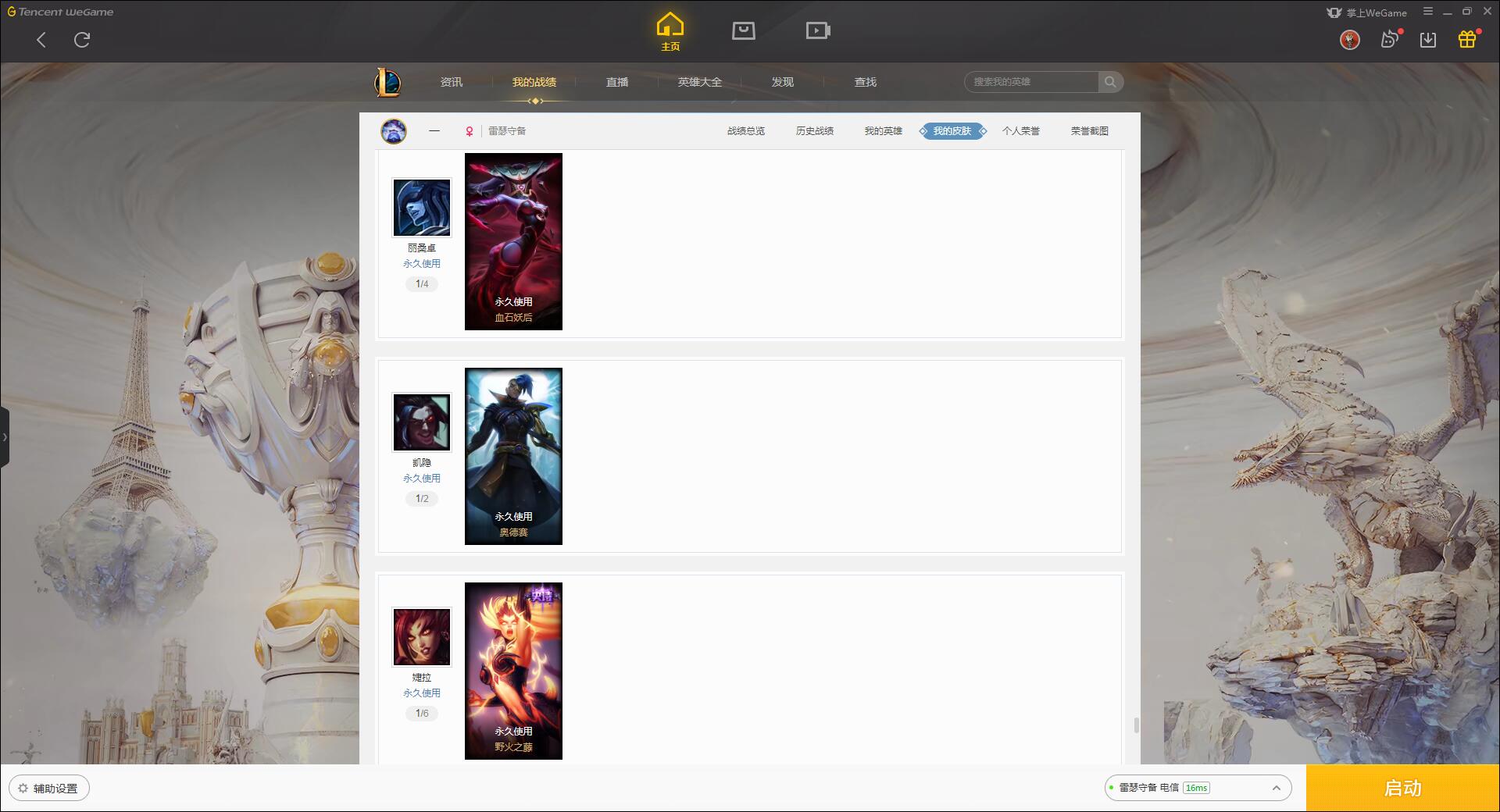Open the 资讯 news tab
The height and width of the screenshot is (812, 1500).
pos(452,82)
